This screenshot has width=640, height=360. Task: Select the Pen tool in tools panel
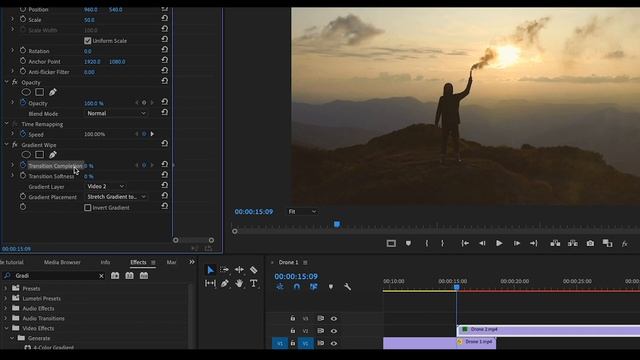click(x=224, y=283)
